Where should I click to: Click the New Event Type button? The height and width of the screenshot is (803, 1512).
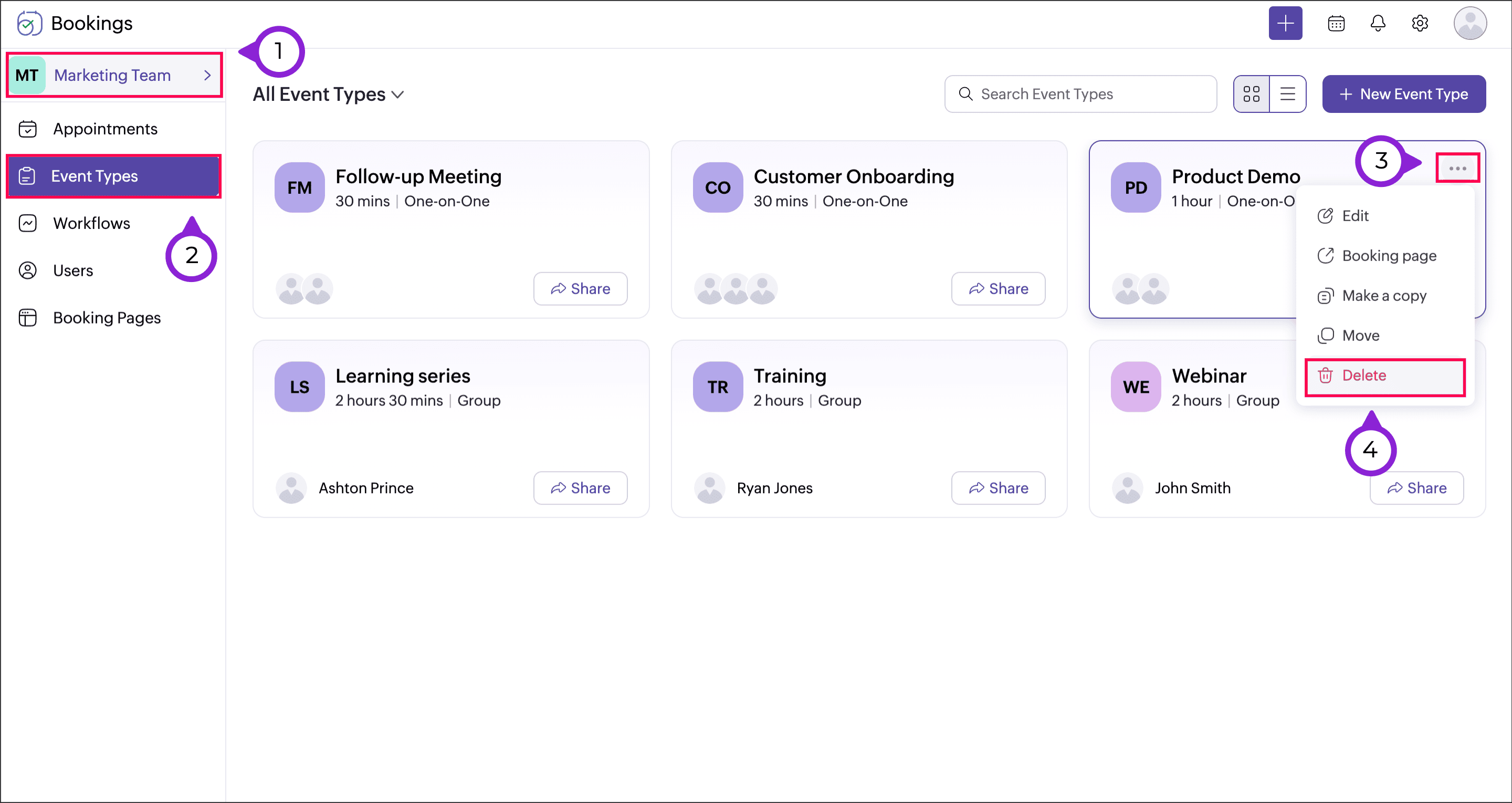click(1403, 94)
